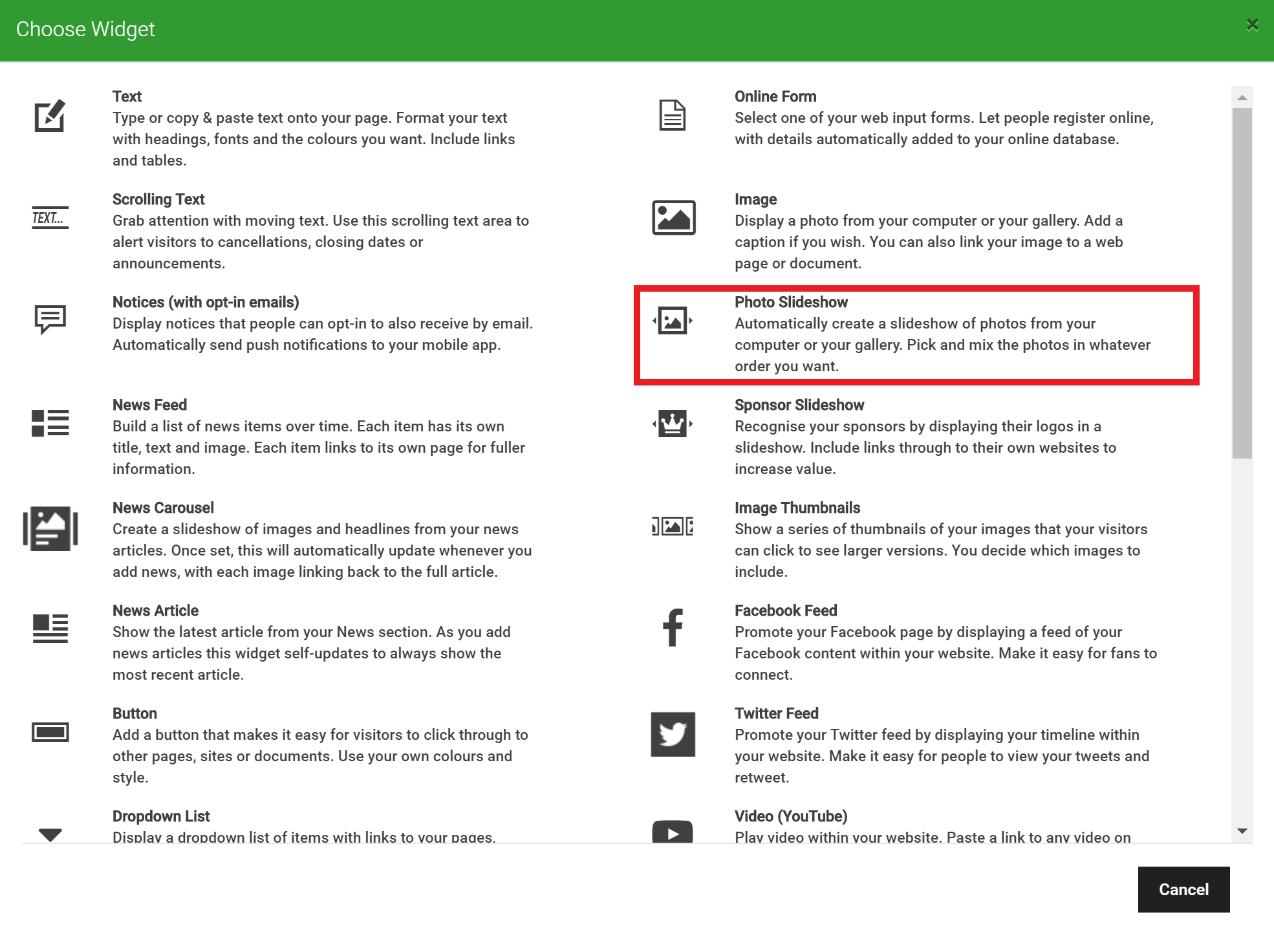Viewport: 1274px width, 952px height.
Task: Choose Notices (with opt-in emails) title
Action: pyautogui.click(x=206, y=302)
